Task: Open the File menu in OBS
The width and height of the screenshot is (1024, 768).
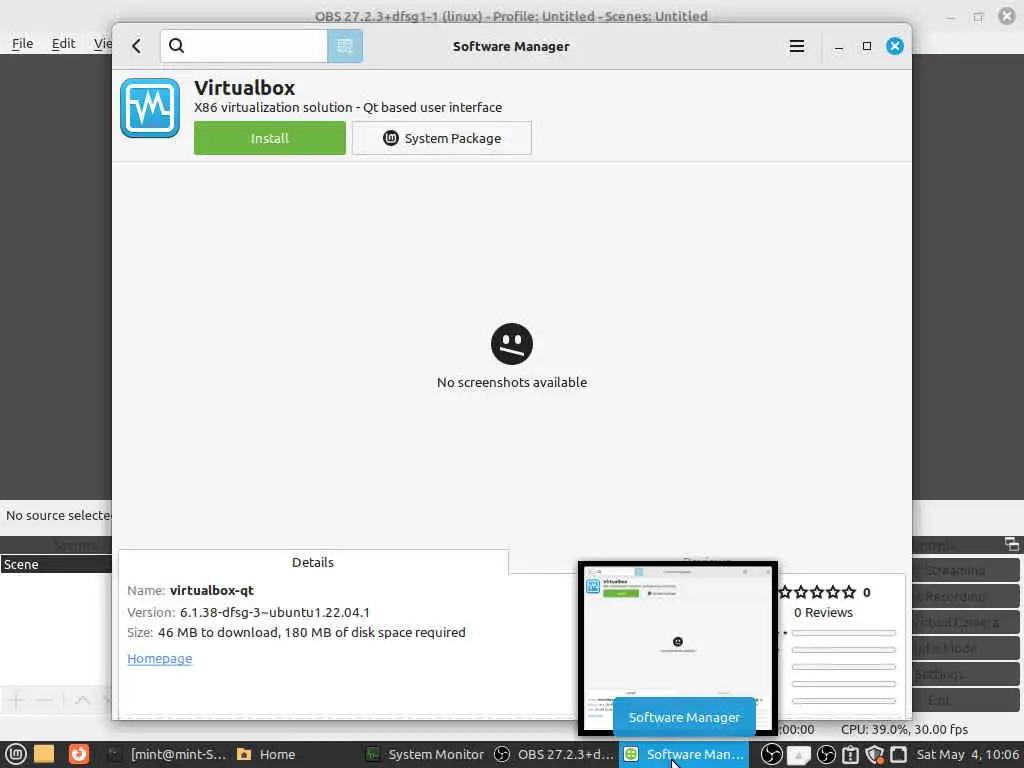Action: point(22,43)
